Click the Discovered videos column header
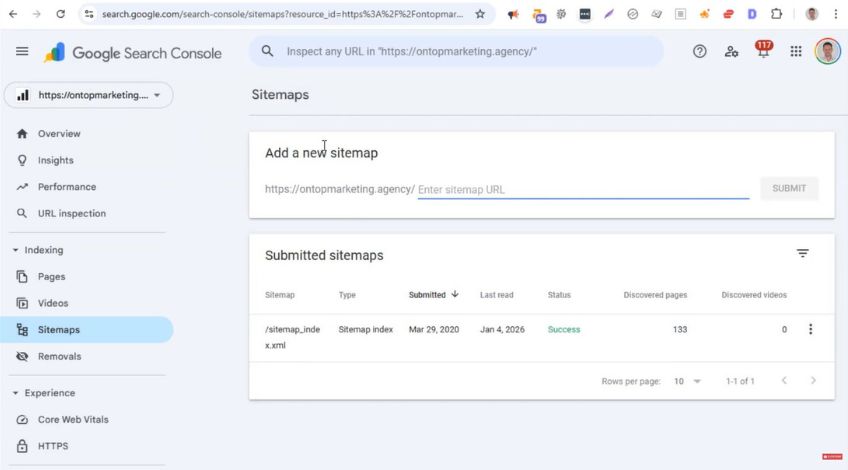 (754, 295)
